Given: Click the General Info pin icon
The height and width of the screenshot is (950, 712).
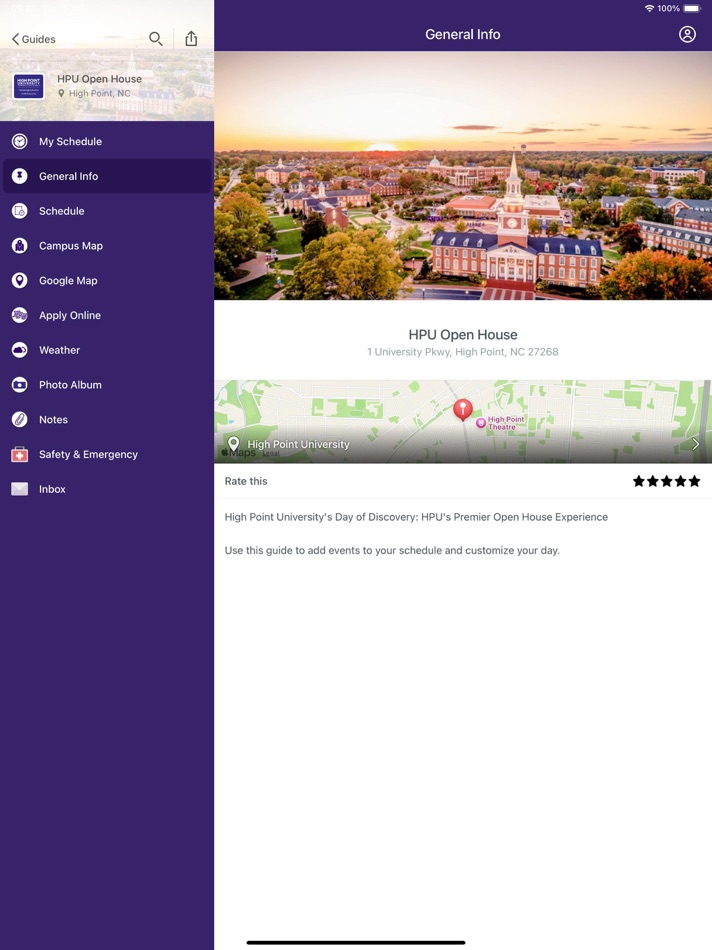Looking at the screenshot, I should pyautogui.click(x=20, y=176).
